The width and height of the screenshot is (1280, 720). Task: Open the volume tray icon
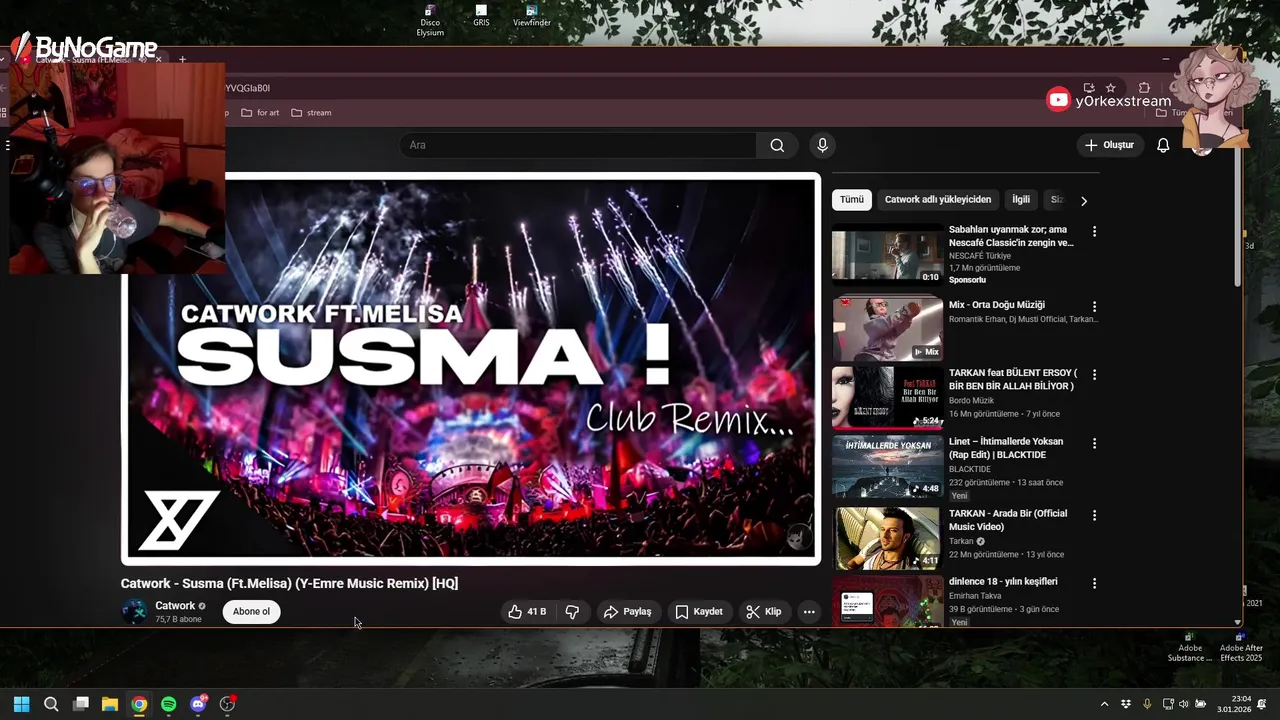[1184, 704]
